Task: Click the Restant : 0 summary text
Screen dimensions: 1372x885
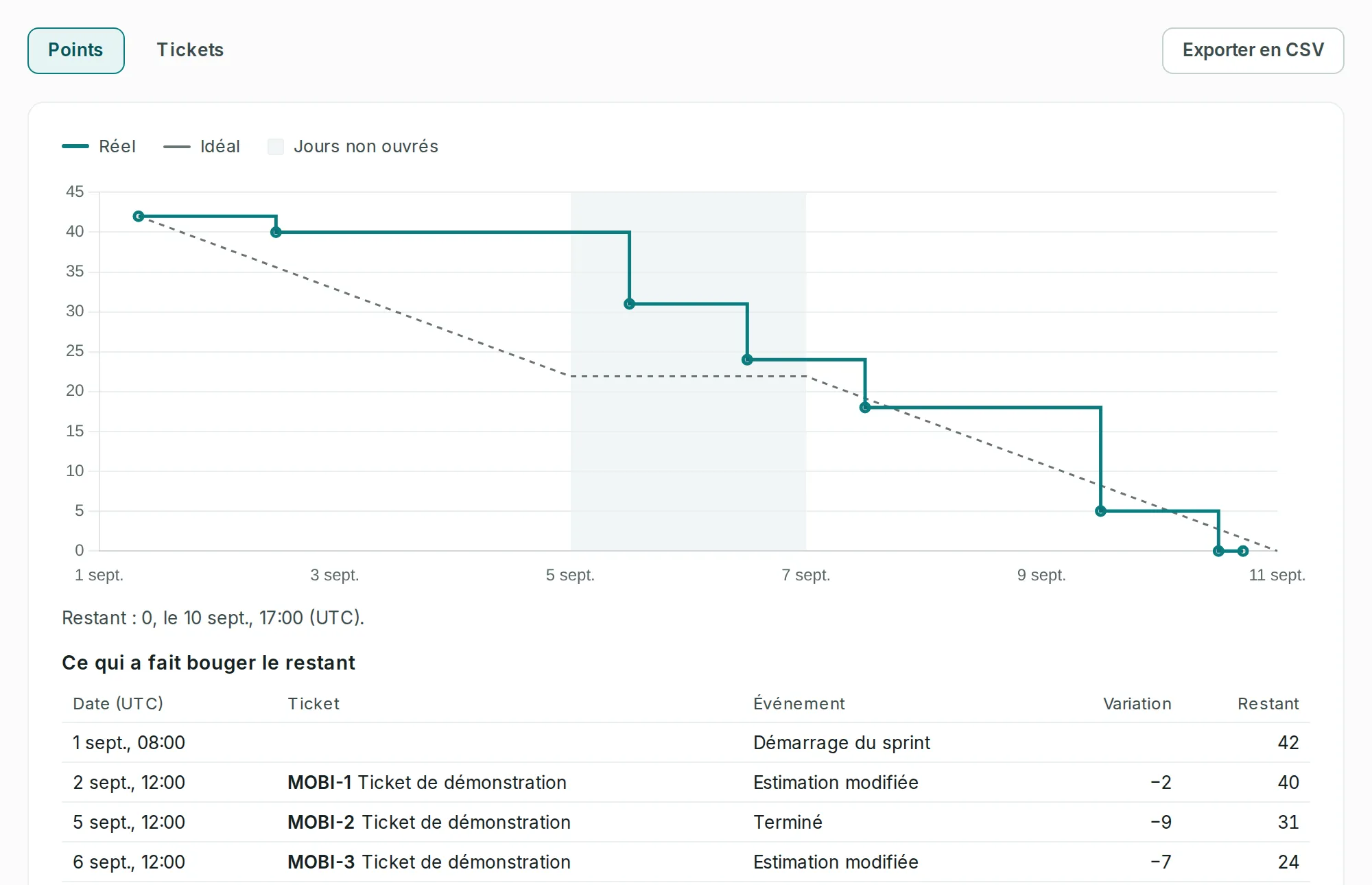Action: [x=213, y=617]
